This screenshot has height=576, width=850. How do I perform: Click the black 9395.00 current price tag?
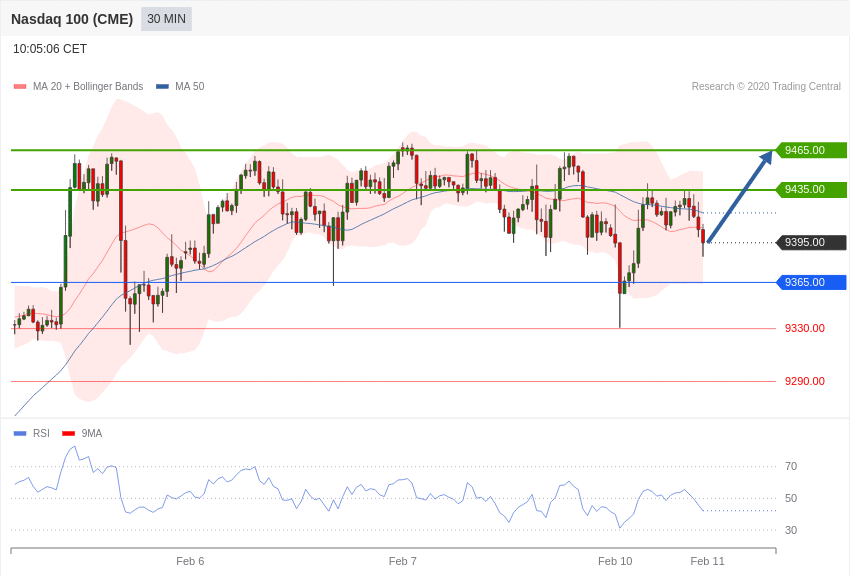coord(812,242)
